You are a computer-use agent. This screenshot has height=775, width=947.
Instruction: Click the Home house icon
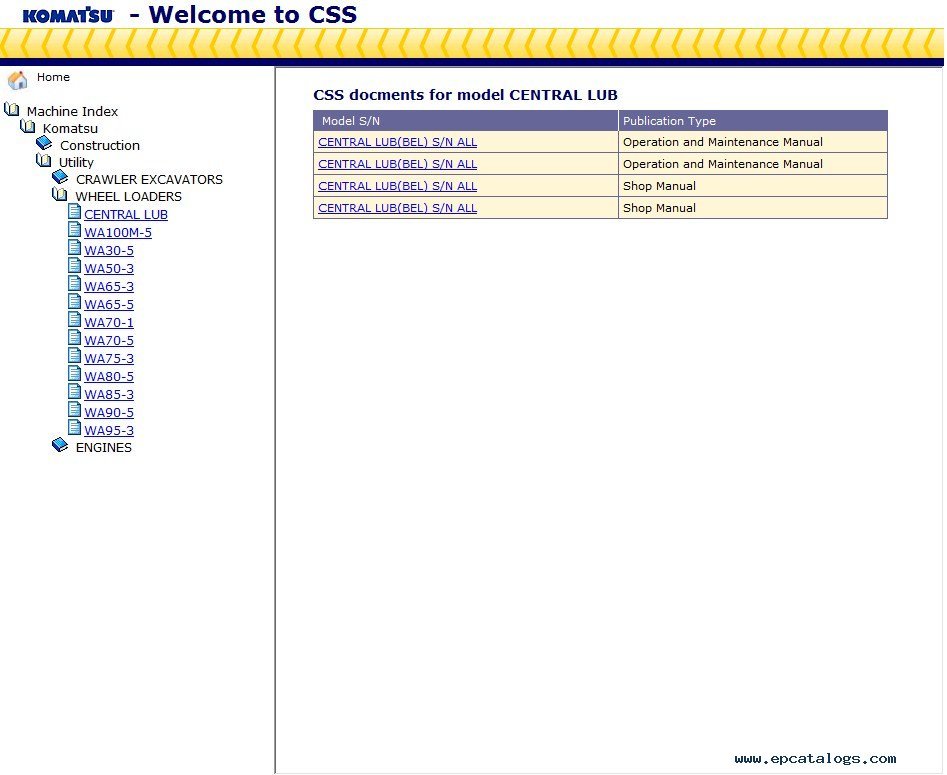[17, 79]
